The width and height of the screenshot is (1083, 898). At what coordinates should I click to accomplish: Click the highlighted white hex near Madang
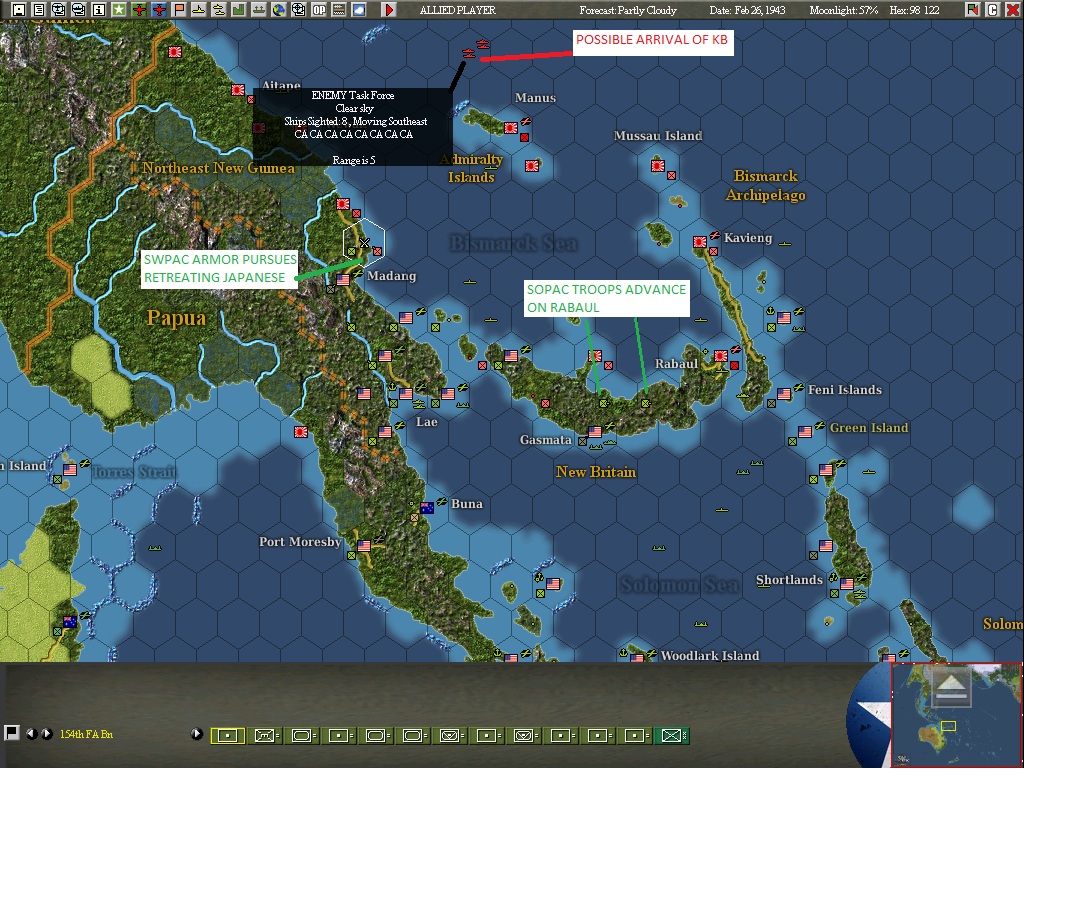pos(364,242)
